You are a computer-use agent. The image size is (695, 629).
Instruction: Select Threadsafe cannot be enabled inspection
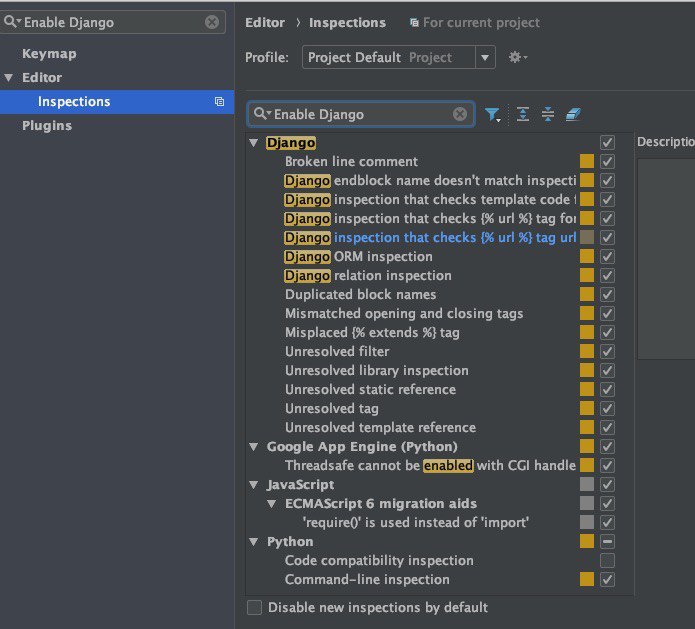point(430,465)
